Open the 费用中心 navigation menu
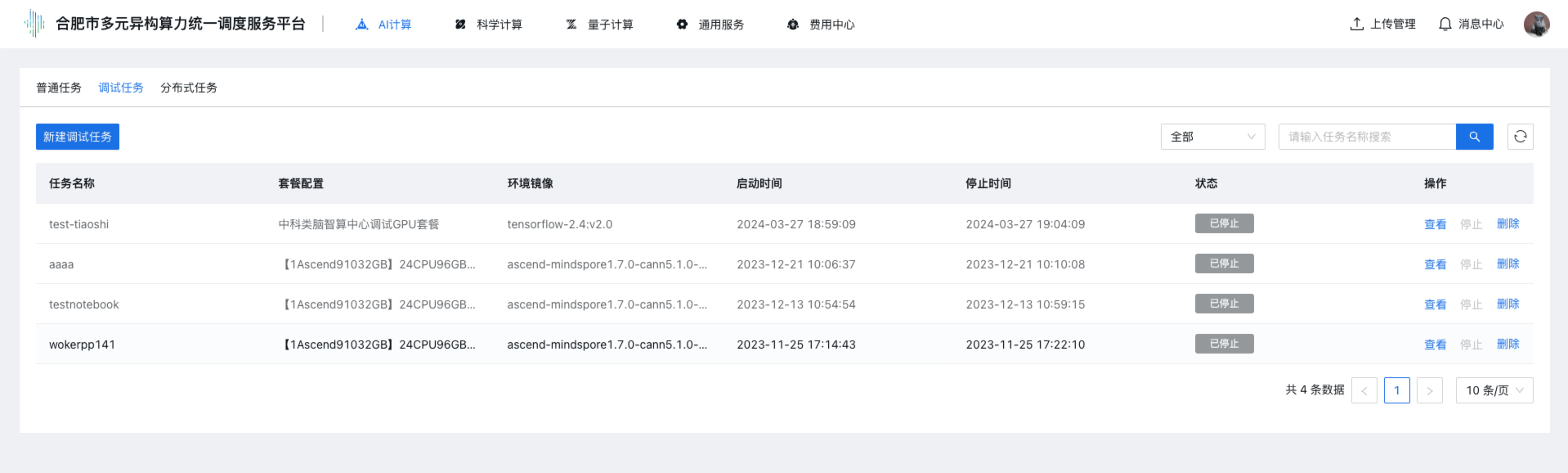The width and height of the screenshot is (1568, 473). coord(821,25)
